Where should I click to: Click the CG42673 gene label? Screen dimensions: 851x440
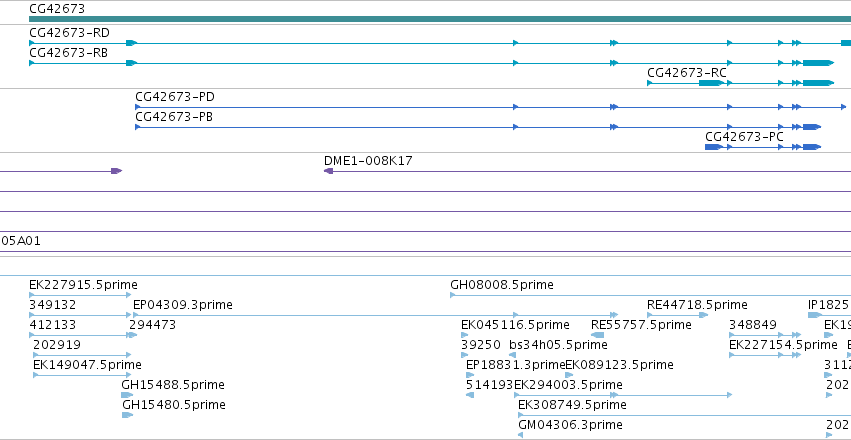point(57,9)
